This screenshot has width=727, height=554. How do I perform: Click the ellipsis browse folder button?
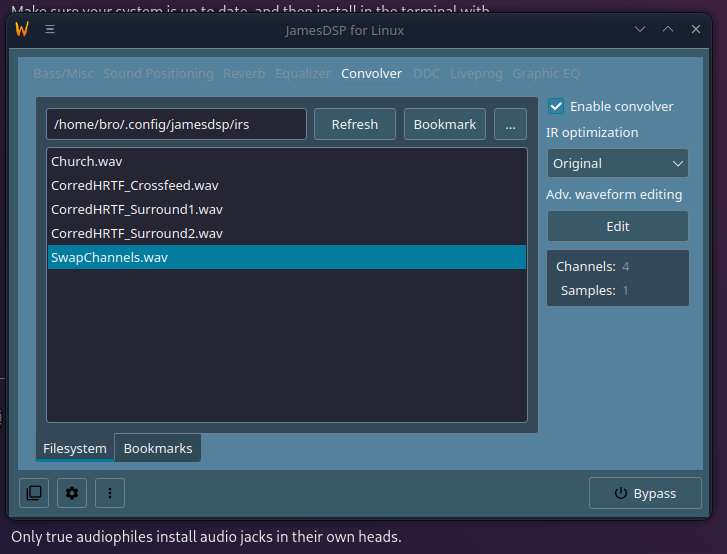pos(510,124)
